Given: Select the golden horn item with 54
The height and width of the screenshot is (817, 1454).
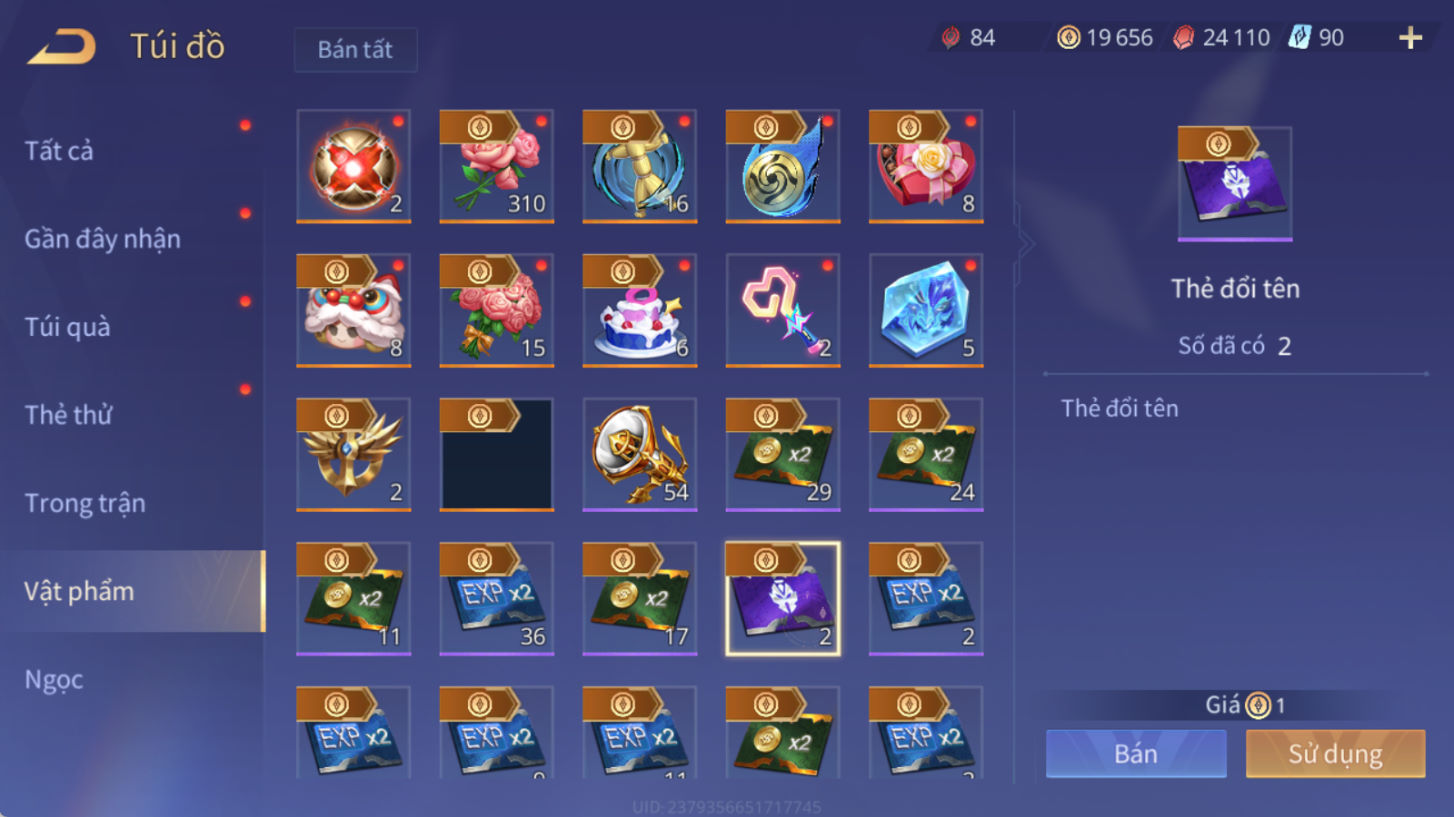Looking at the screenshot, I should [640, 454].
